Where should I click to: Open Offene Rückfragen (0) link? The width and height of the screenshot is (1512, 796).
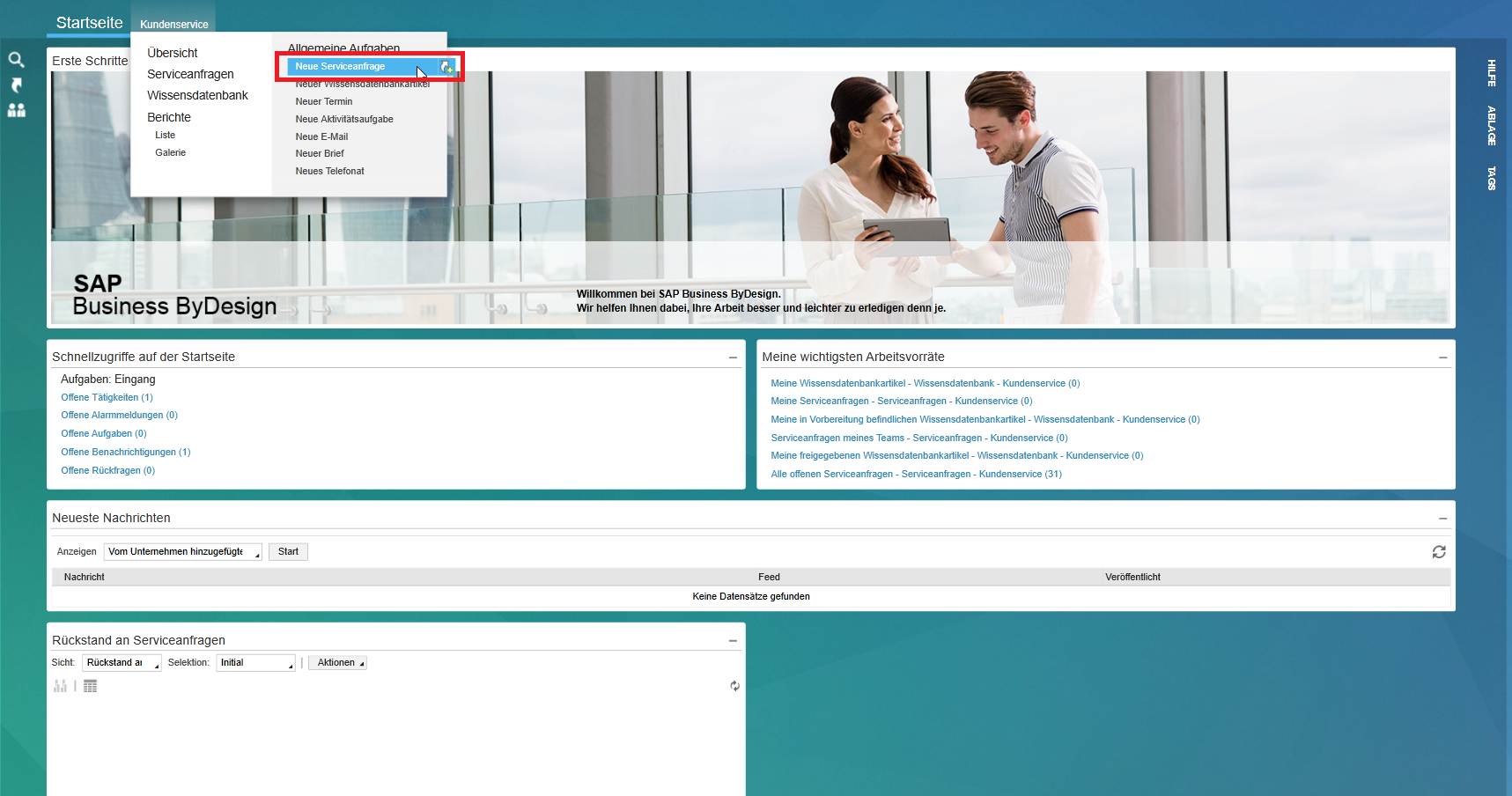tap(107, 470)
